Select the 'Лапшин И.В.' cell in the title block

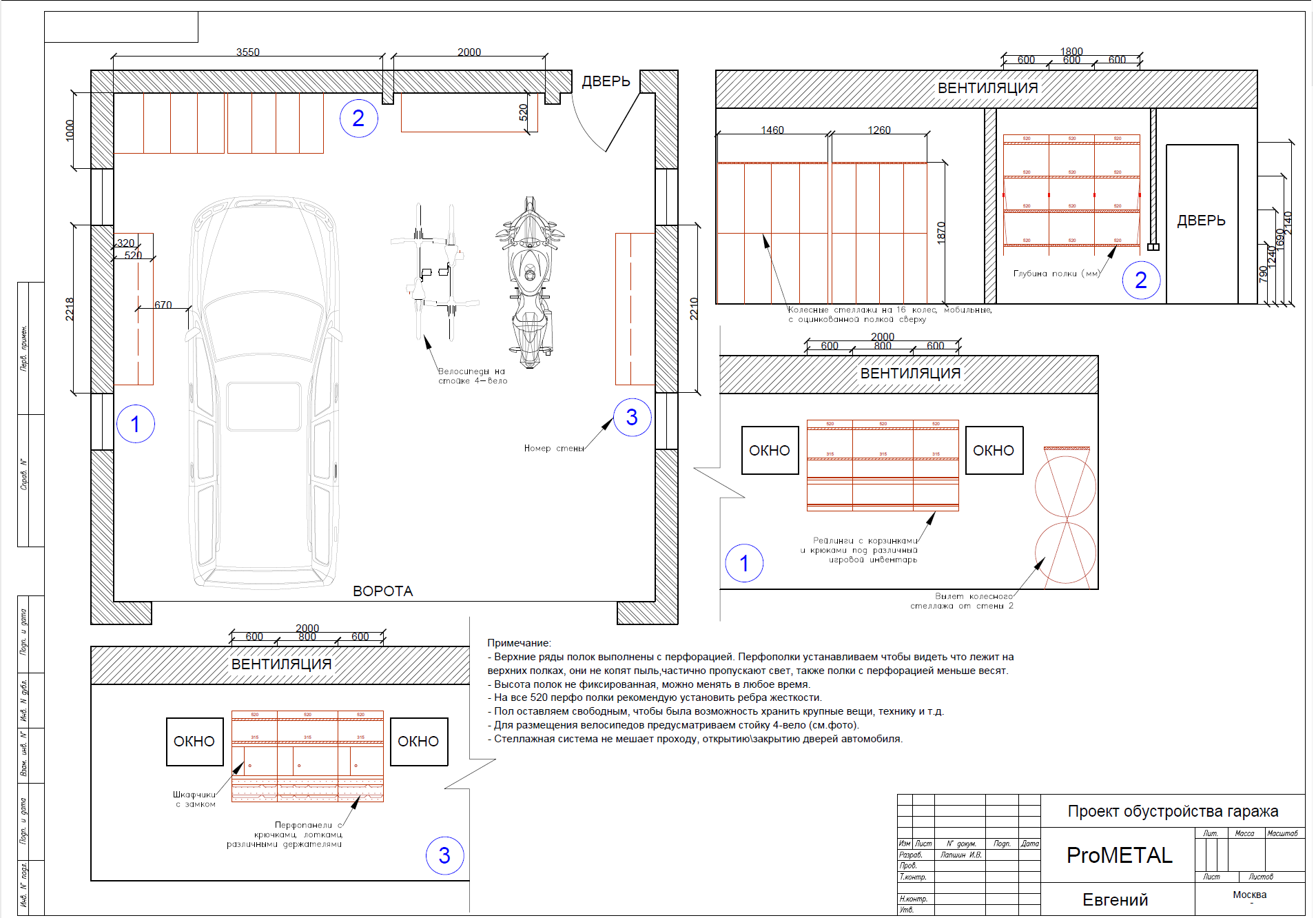960,855
